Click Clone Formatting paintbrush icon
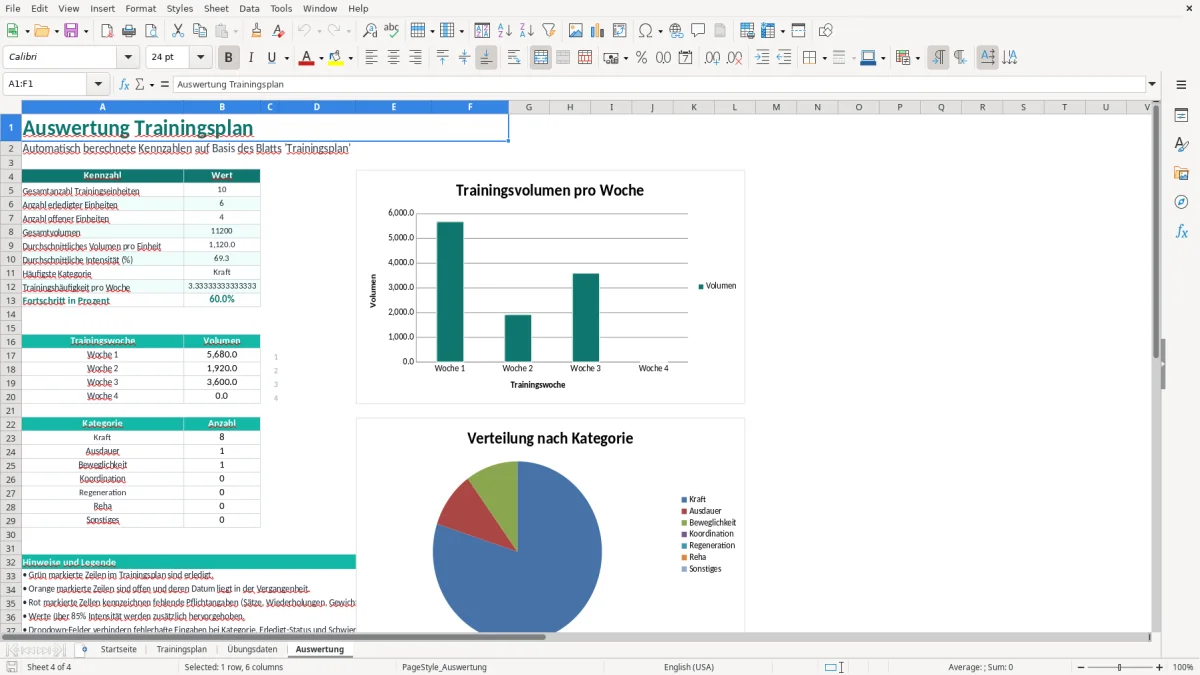1200x675 pixels. click(257, 31)
